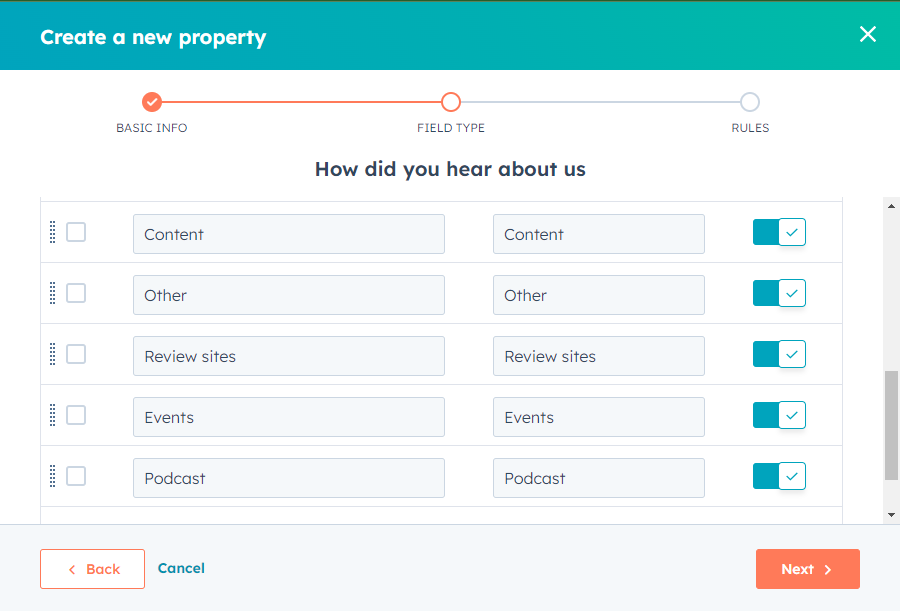Viewport: 900px width, 611px height.
Task: Click the drag handle for Review sites row
Action: click(52, 354)
